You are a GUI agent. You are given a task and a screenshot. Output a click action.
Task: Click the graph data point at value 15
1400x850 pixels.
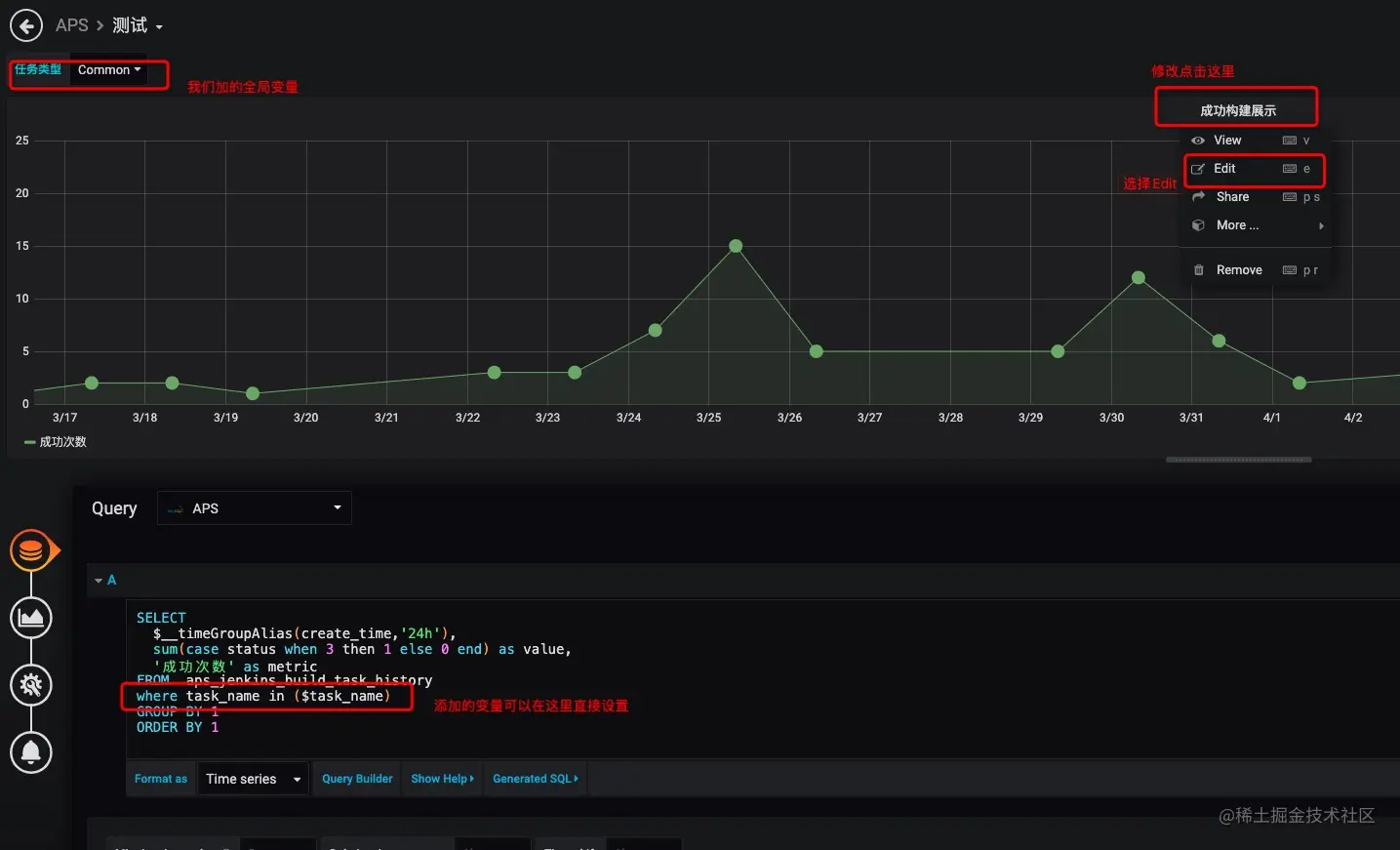click(736, 246)
